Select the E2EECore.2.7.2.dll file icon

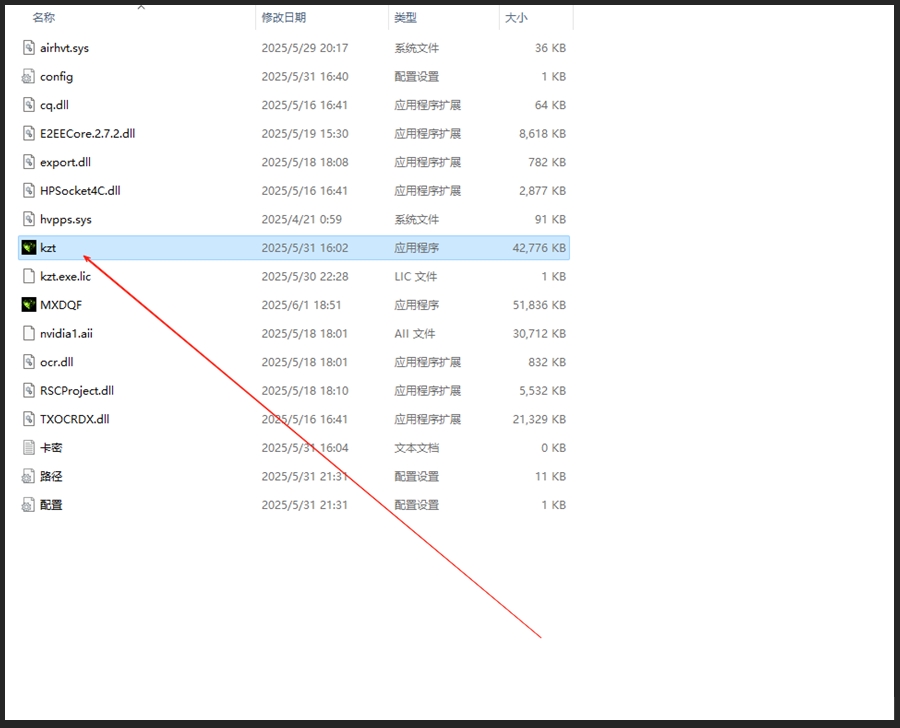tap(29, 133)
